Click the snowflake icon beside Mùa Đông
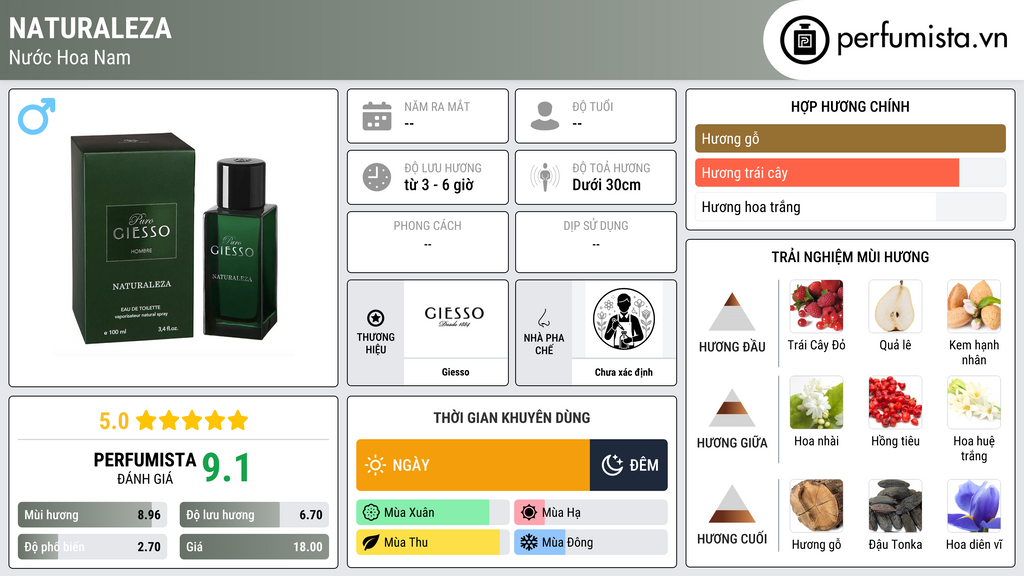 pos(529,542)
